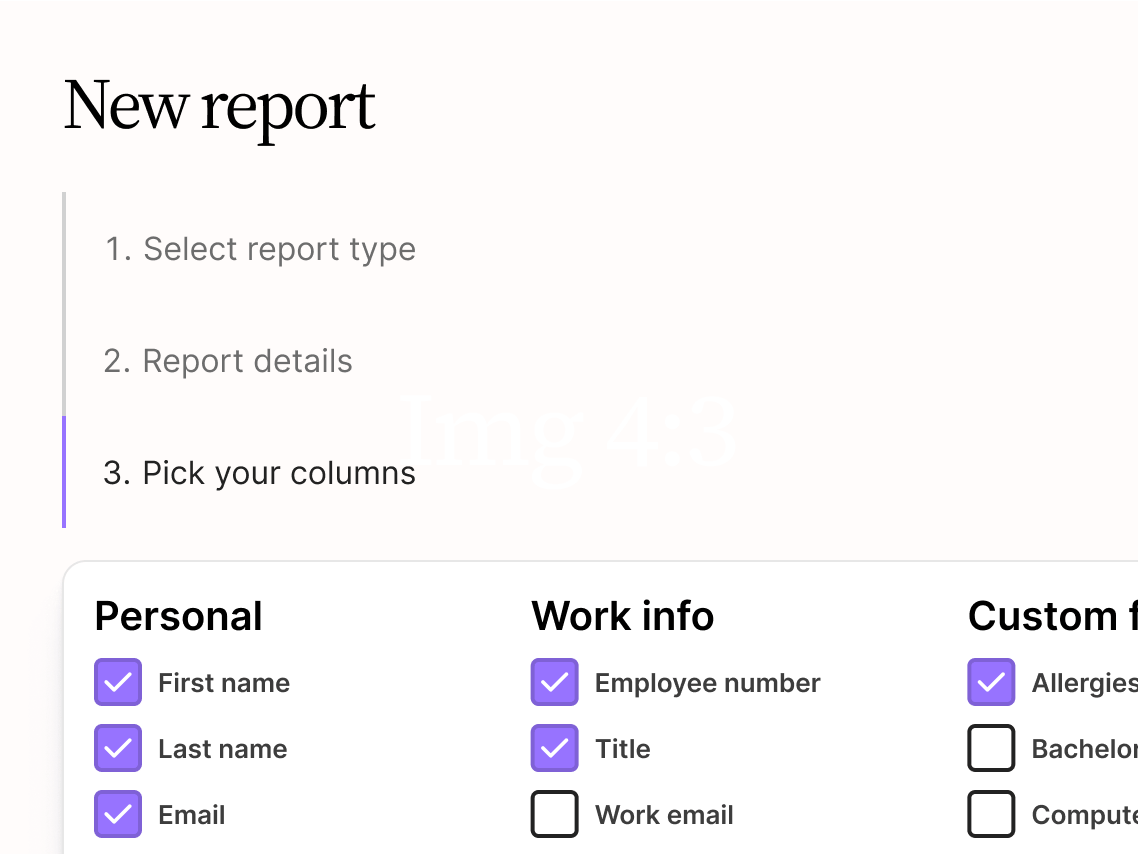
Task: Click the 'Last name' text label
Action: pyautogui.click(x=222, y=749)
